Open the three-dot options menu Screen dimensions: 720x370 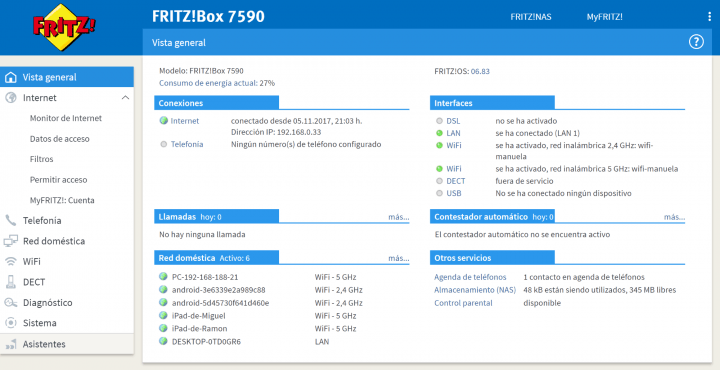click(709, 17)
